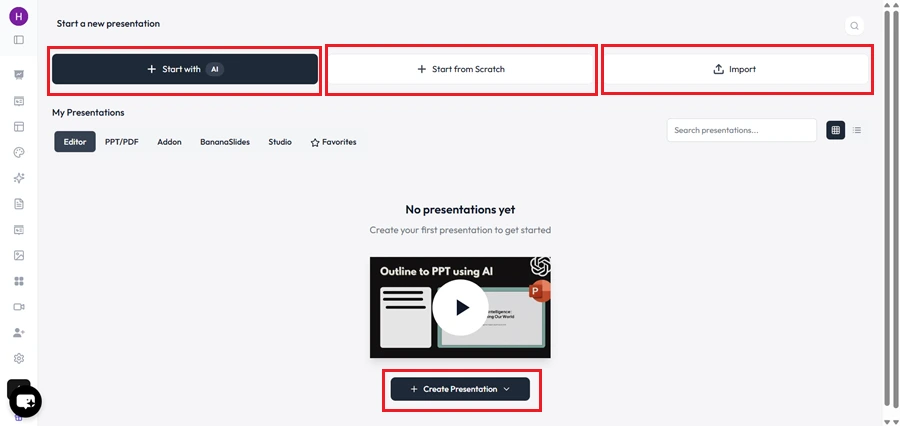
Task: Click the upload icon on Import
Action: click(x=719, y=69)
